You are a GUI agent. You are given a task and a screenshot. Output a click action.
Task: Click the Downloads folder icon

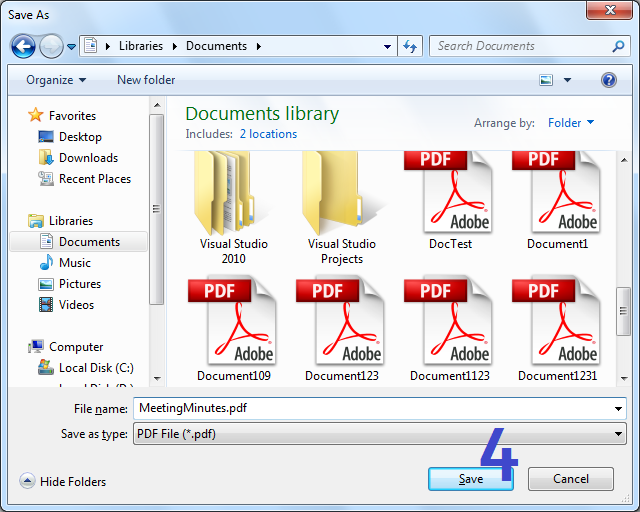46,157
